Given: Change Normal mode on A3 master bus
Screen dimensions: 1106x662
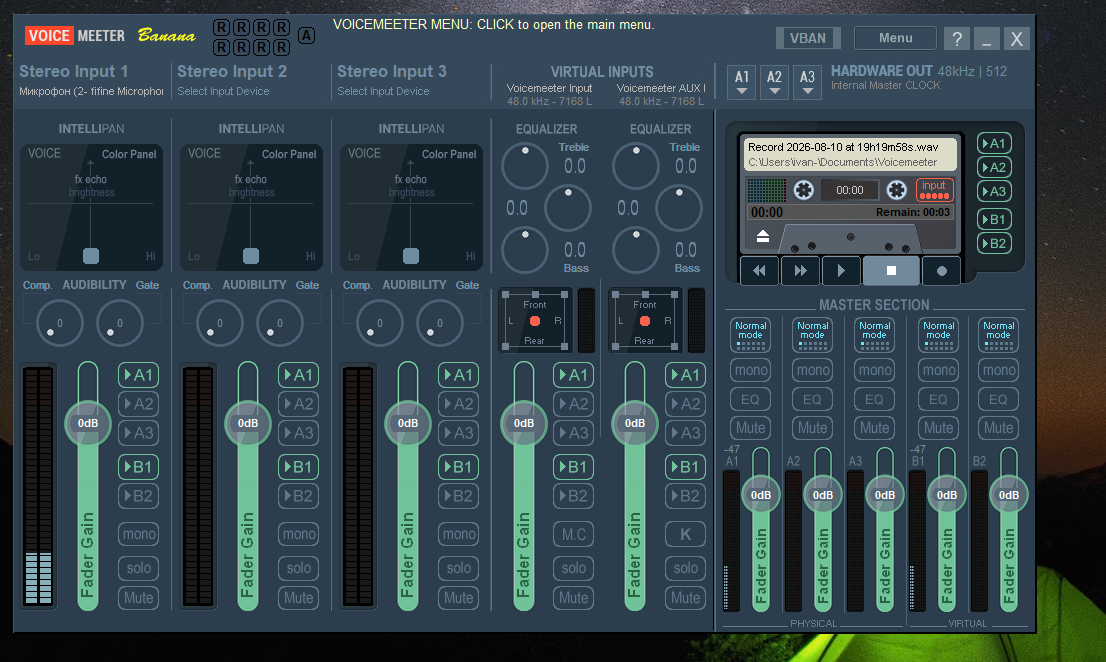Looking at the screenshot, I should (x=875, y=334).
